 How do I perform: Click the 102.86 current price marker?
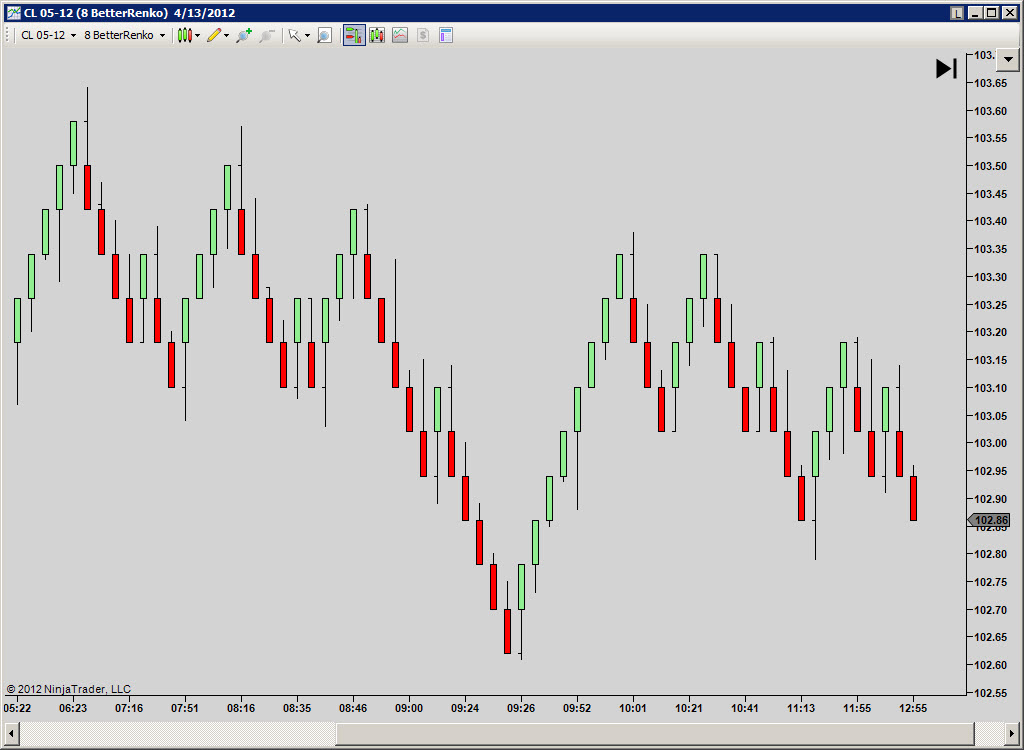(x=988, y=520)
